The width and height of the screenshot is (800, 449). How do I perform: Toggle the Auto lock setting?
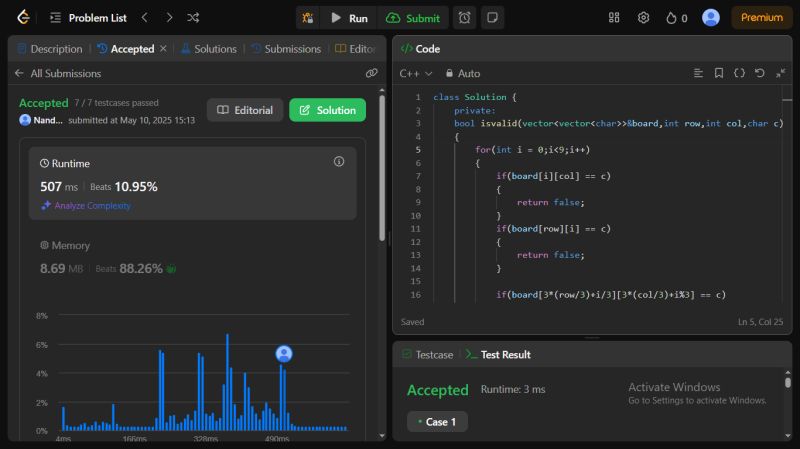(463, 73)
